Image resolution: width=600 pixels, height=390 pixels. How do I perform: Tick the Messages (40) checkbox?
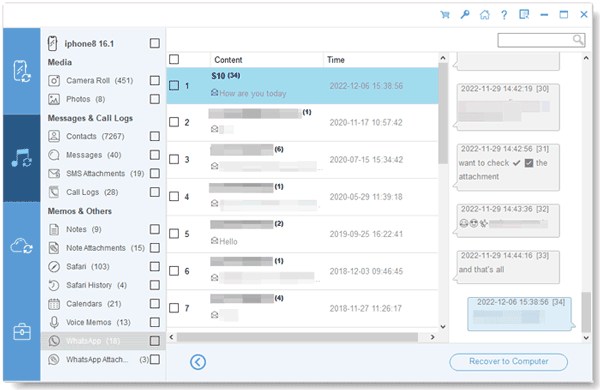[155, 155]
